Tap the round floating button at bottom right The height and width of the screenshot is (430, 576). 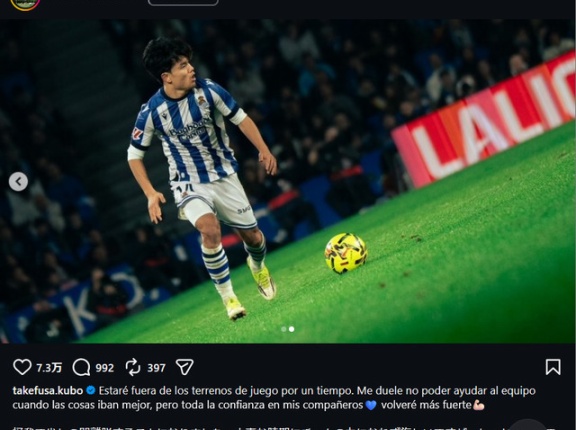click(x=528, y=425)
